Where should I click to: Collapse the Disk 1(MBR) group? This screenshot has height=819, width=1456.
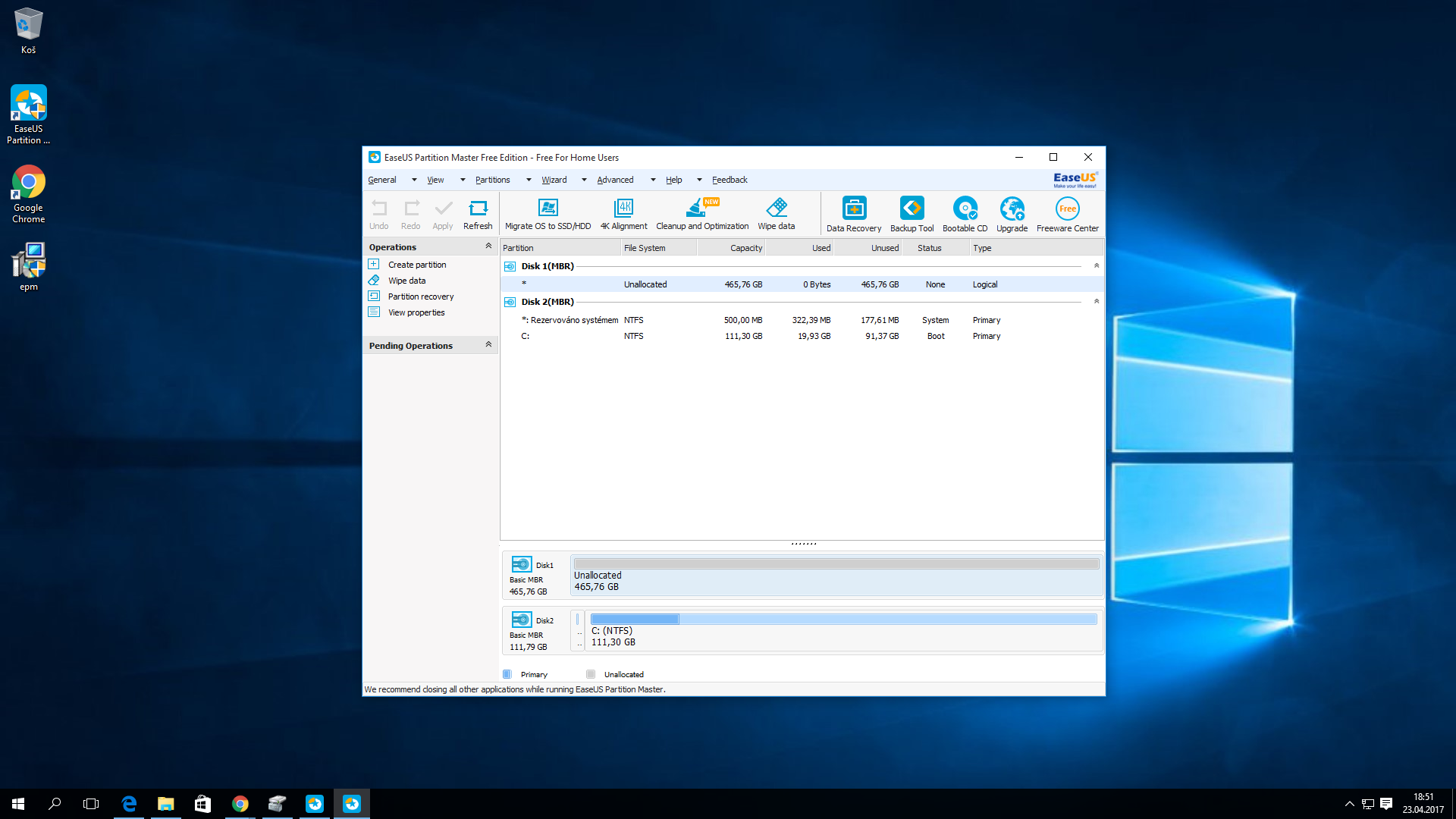click(1097, 266)
